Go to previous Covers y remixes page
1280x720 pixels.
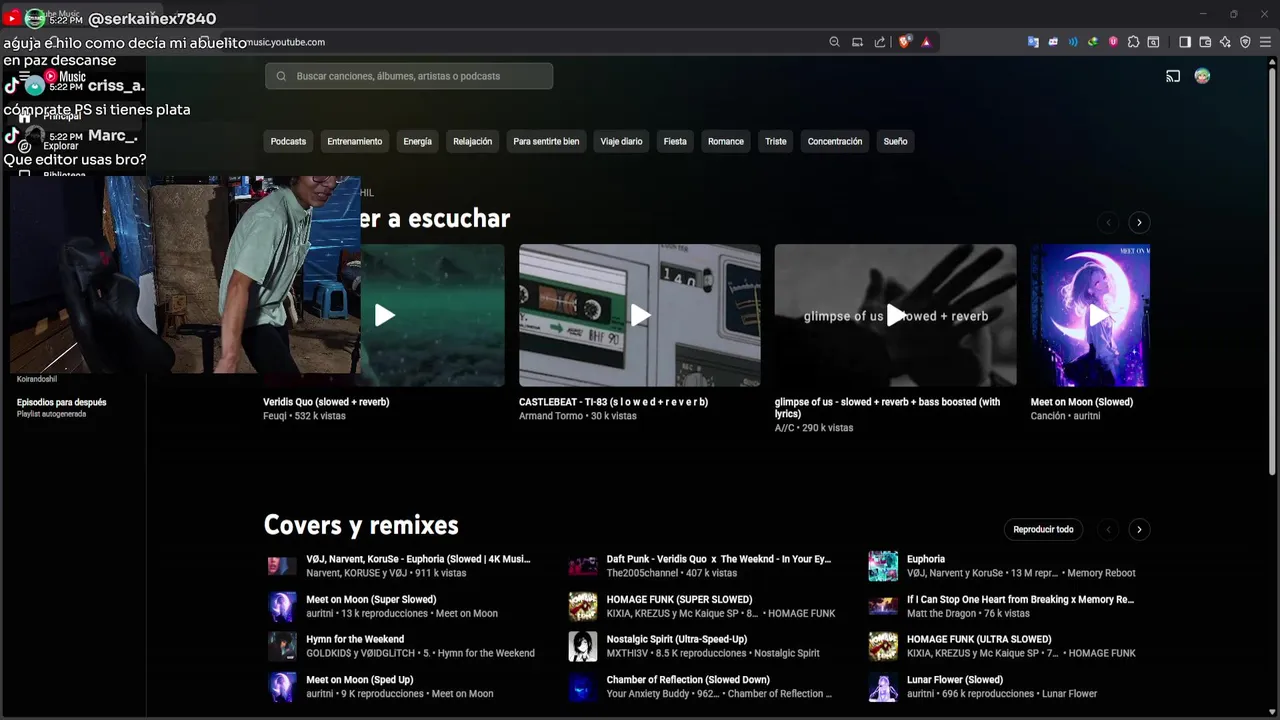[x=1107, y=529]
